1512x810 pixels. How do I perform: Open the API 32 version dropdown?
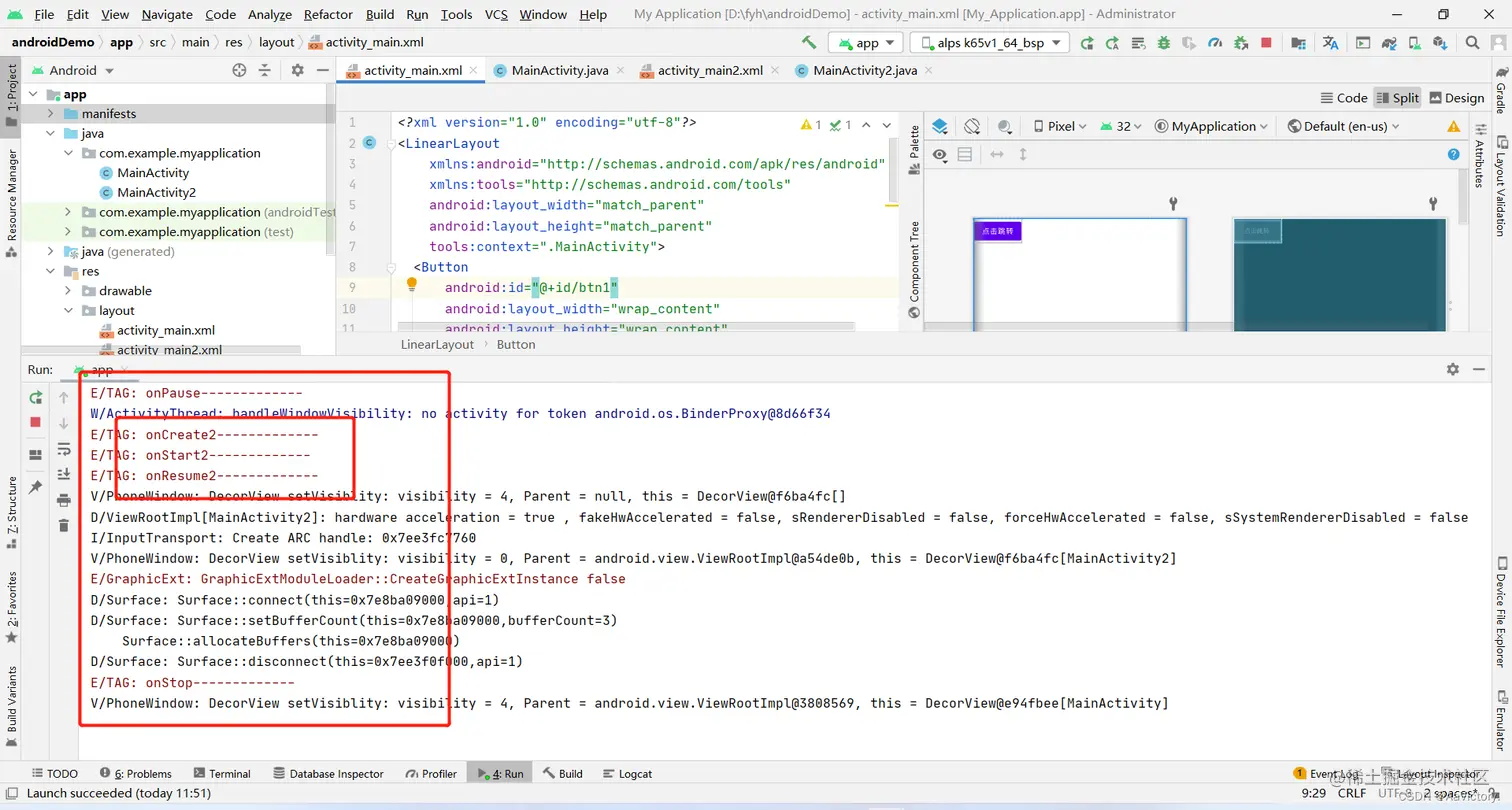click(x=1121, y=126)
